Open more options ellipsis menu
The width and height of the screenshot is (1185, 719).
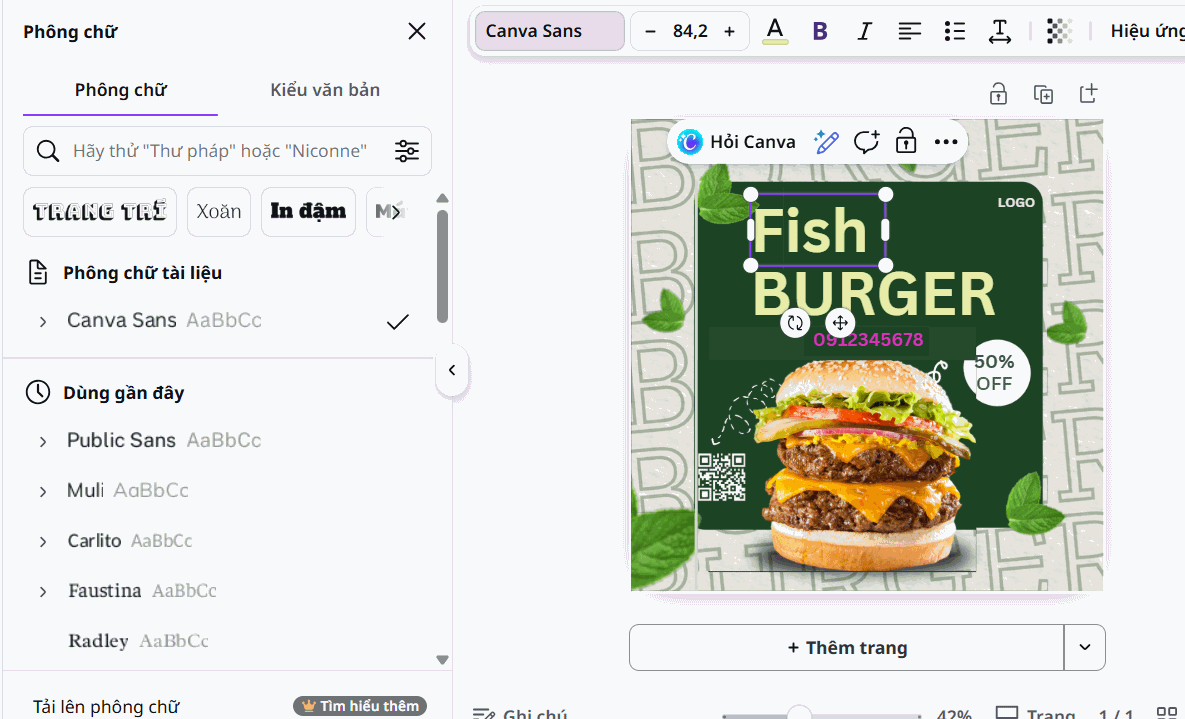[945, 141]
